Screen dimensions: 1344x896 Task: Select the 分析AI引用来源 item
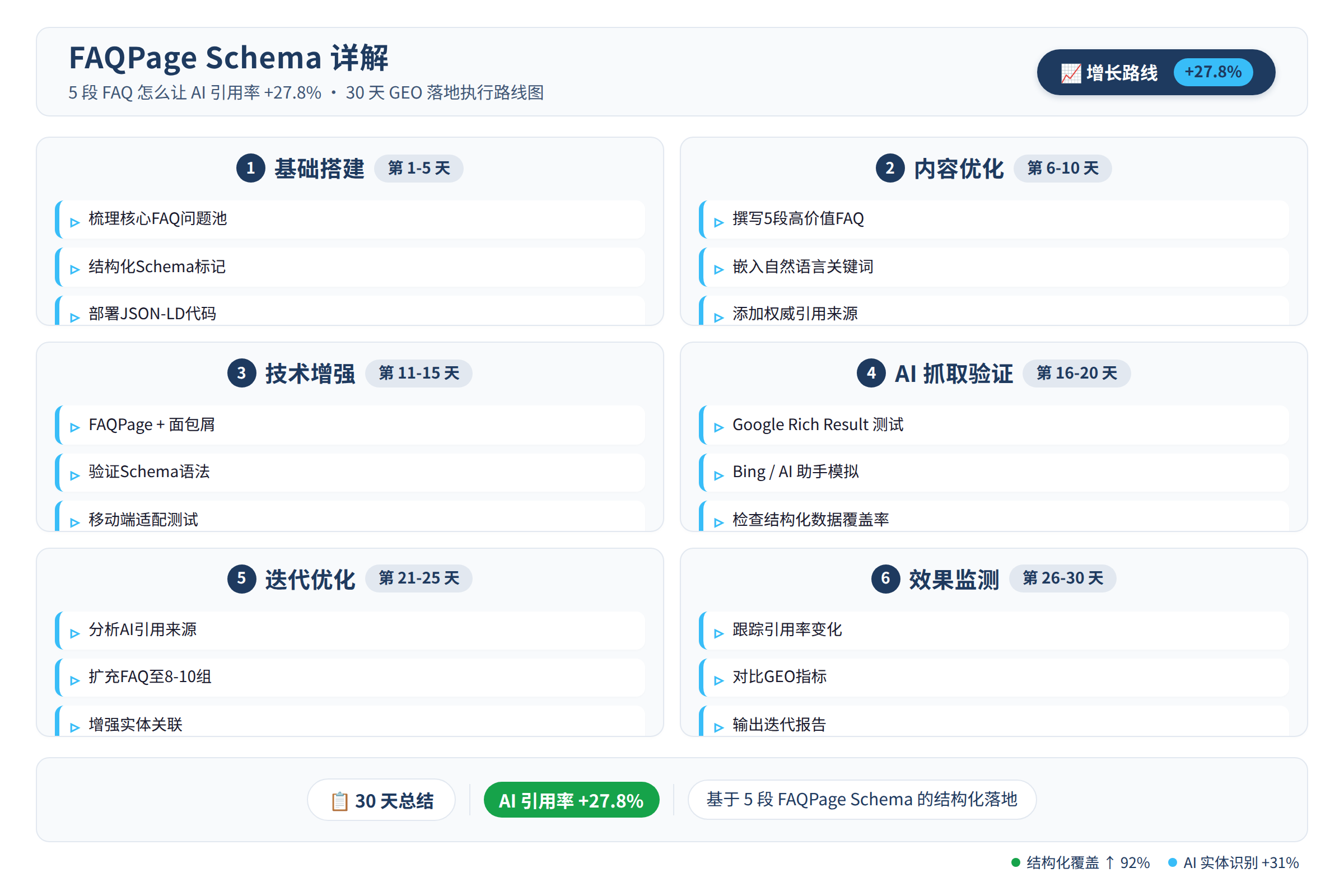(349, 631)
